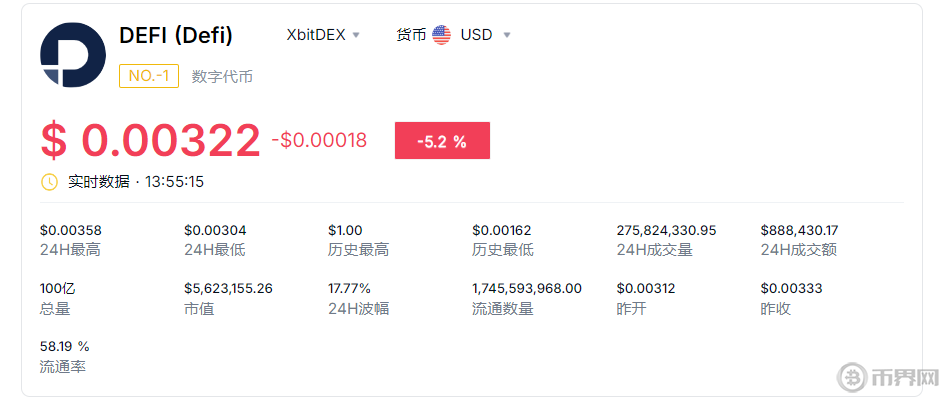The width and height of the screenshot is (950, 405).
Task: Click the clock icon beside real-time data
Action: [49, 182]
